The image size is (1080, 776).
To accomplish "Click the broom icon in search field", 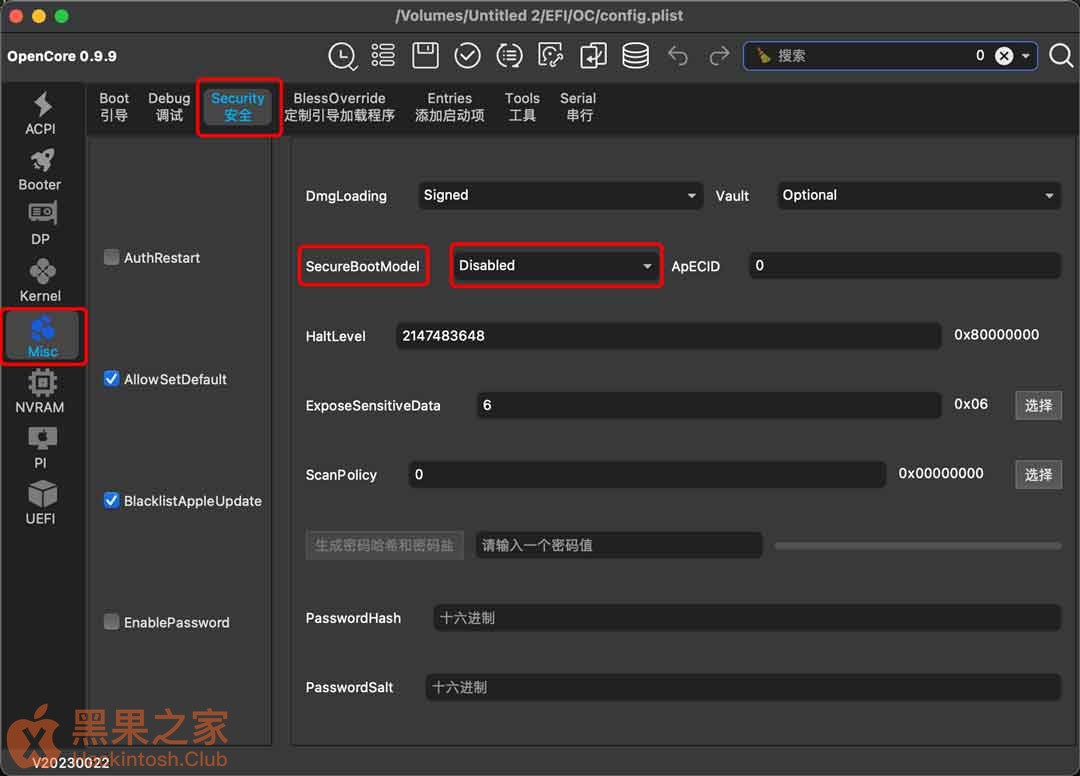I will [762, 56].
